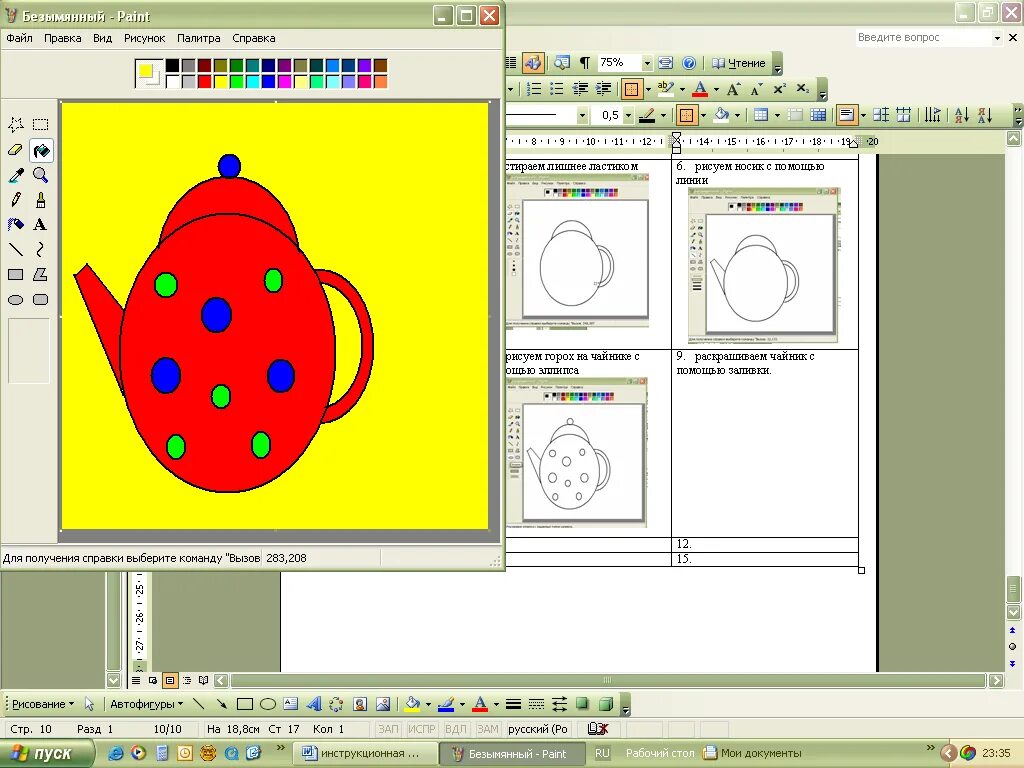The height and width of the screenshot is (768, 1024).
Task: Pick the bright green color in Paint palette
Action: tap(236, 82)
